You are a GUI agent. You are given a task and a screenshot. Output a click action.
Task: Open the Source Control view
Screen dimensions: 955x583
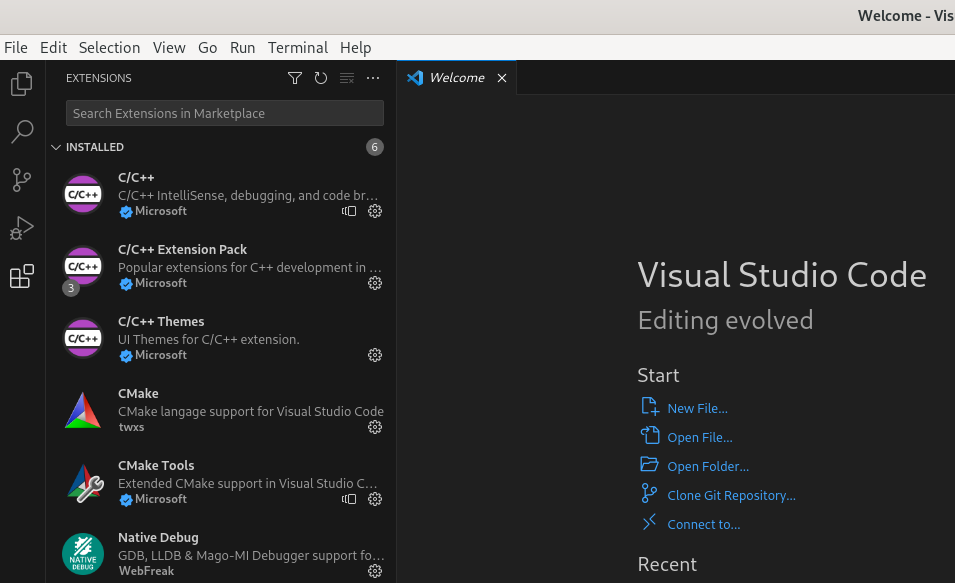pos(21,180)
